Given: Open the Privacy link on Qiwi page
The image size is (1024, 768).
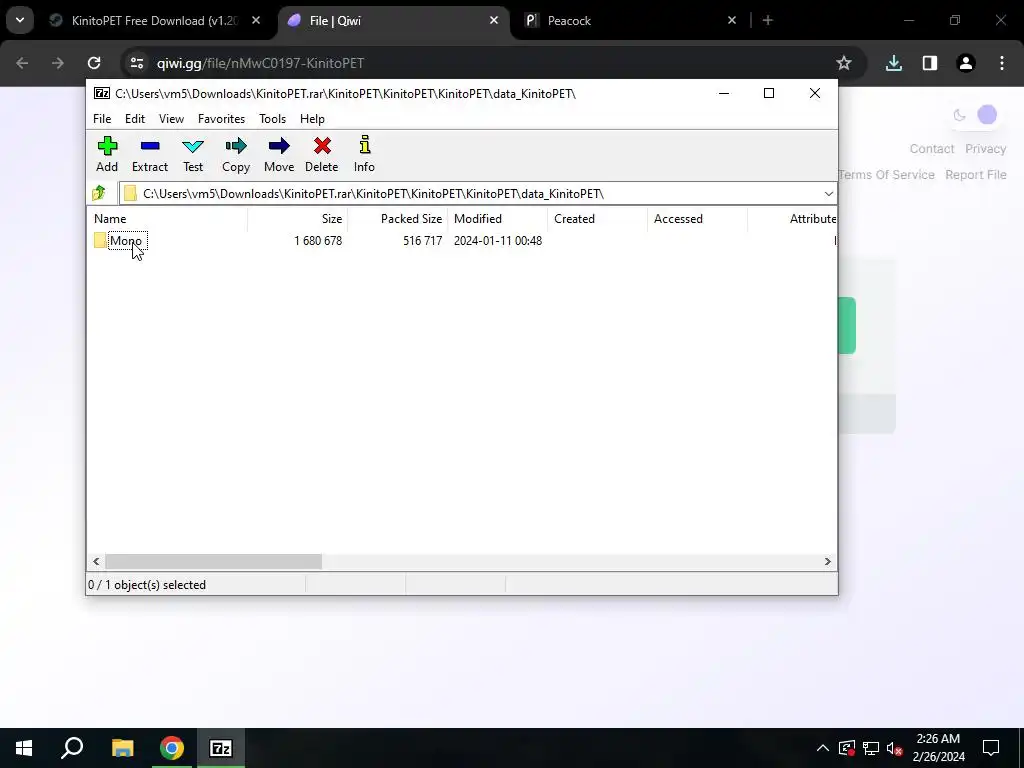Looking at the screenshot, I should [985, 149].
